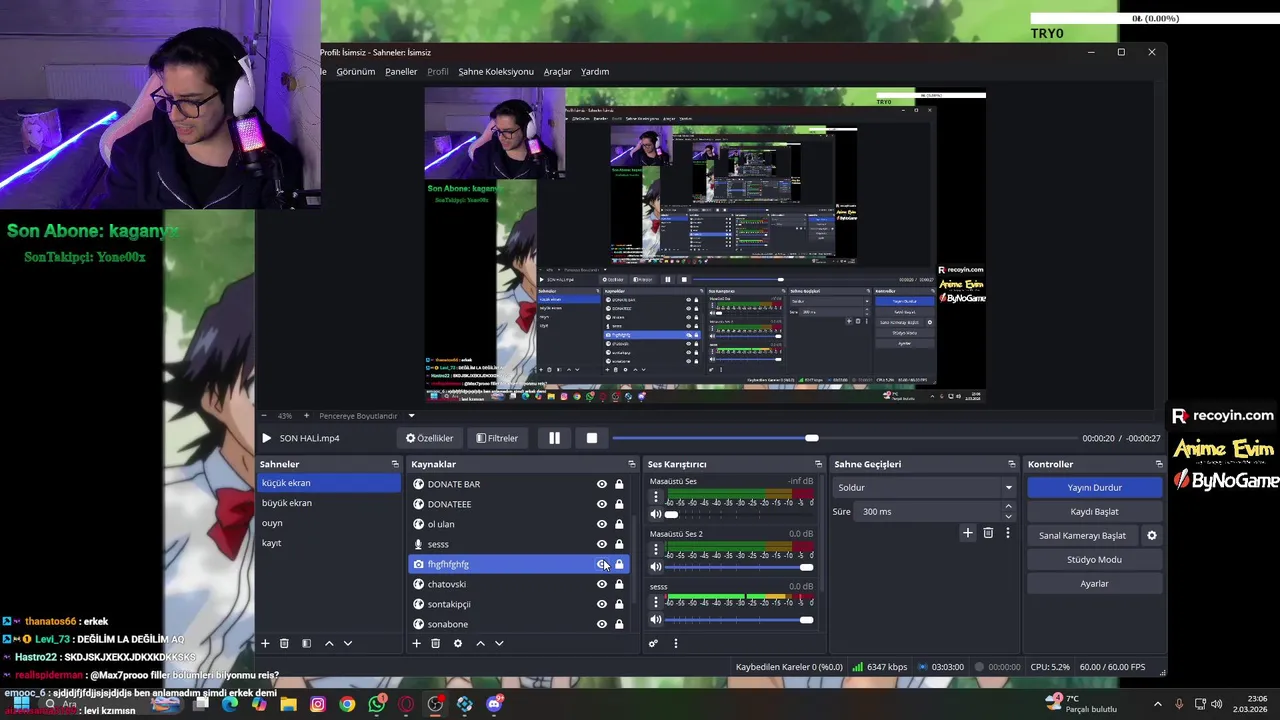Unlock the chatovski source
The height and width of the screenshot is (720, 1280).
619,584
